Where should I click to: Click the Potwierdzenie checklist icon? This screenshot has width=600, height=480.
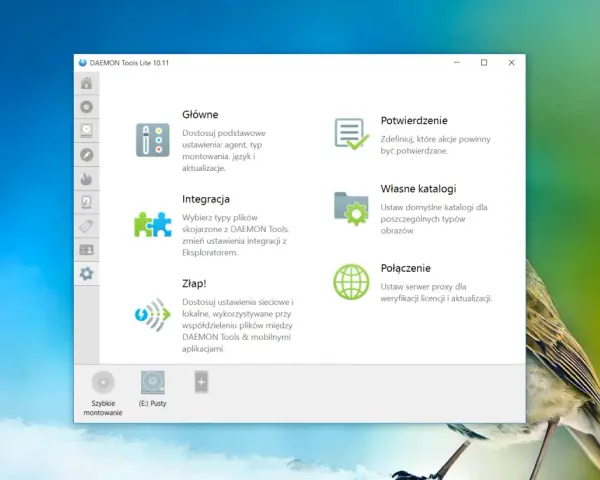pos(352,134)
